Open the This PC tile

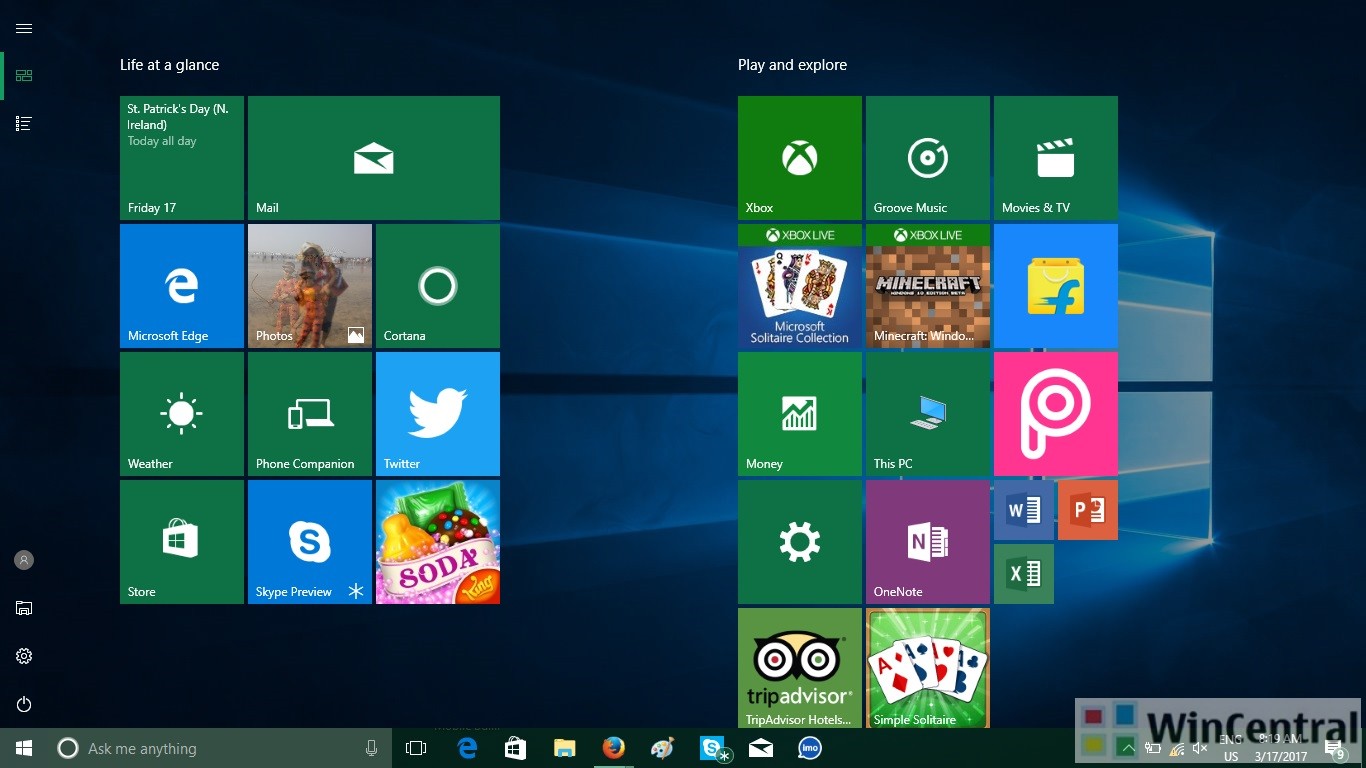pos(928,414)
